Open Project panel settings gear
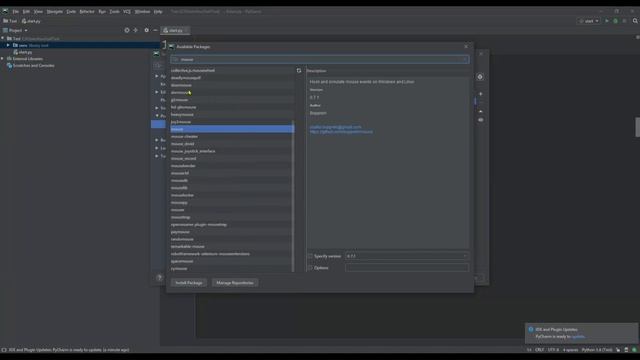This screenshot has height=360, width=640. [x=147, y=30]
